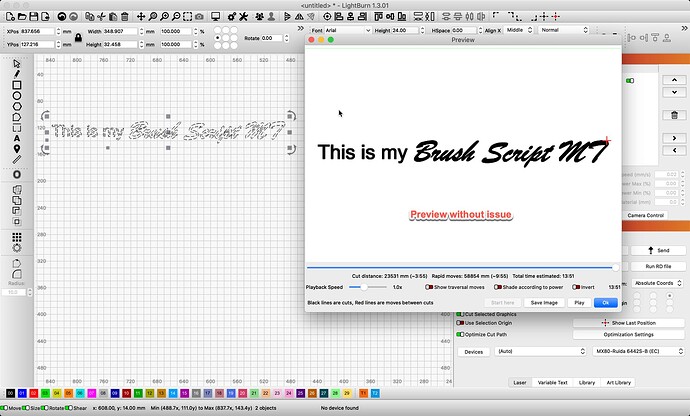690x416 pixels.
Task: Click the Devices button
Action: (473, 352)
